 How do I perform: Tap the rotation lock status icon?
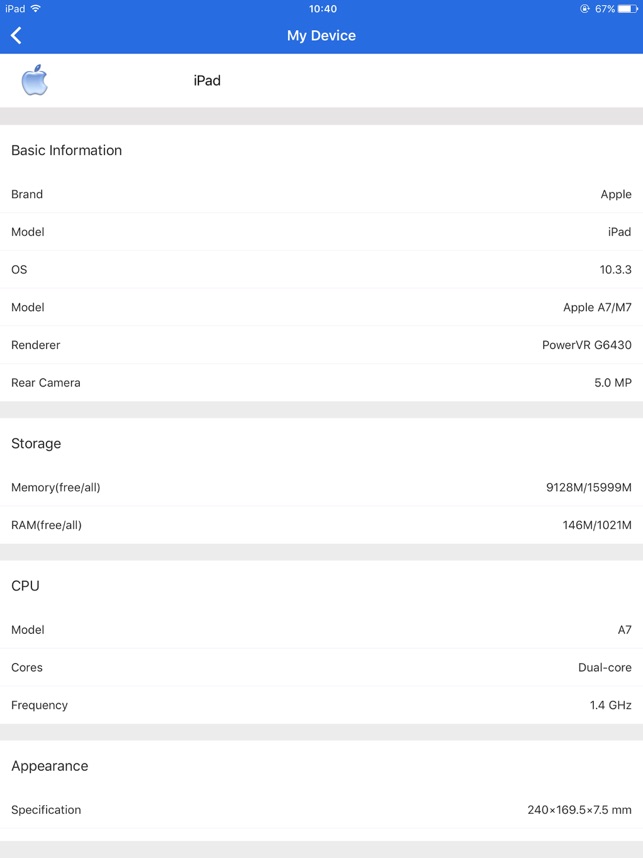coord(584,9)
